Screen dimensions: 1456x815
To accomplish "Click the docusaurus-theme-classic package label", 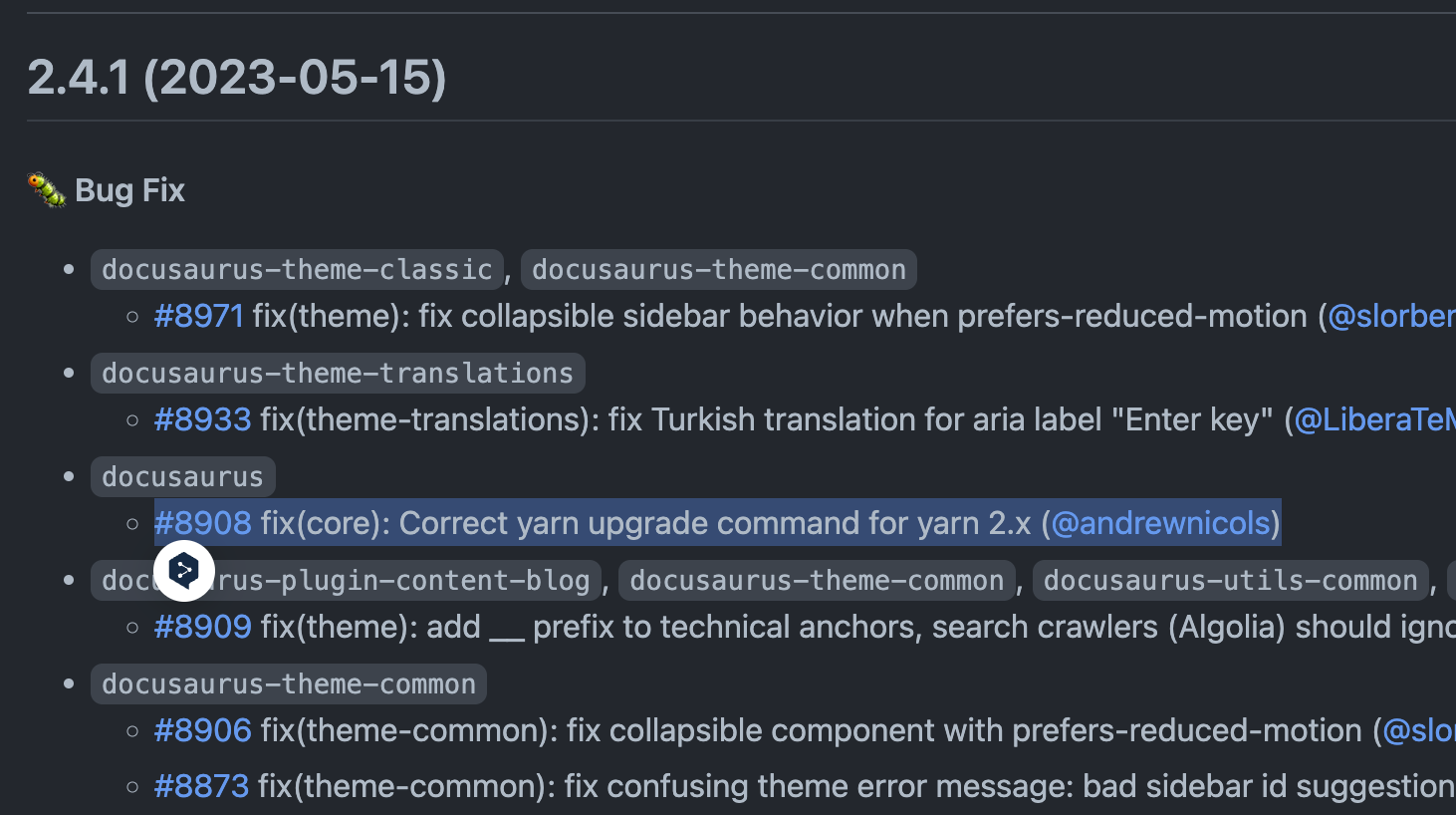I will pos(297,270).
